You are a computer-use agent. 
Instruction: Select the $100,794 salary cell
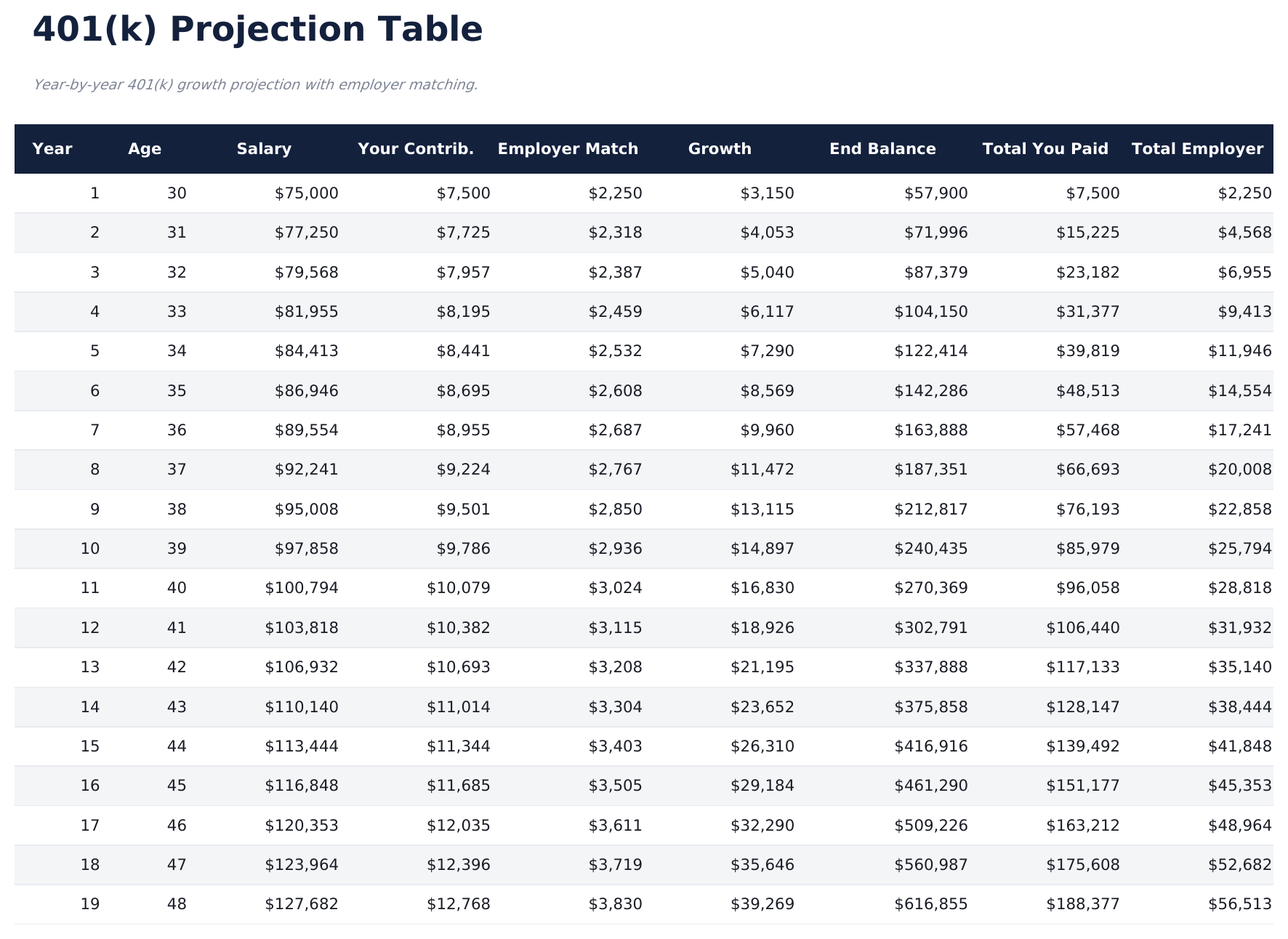pyautogui.click(x=302, y=588)
